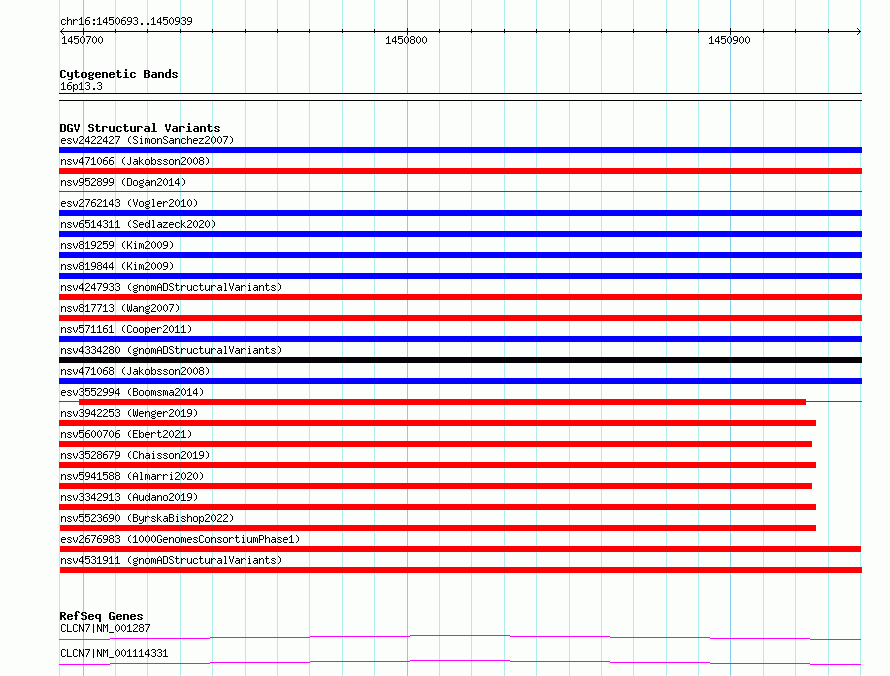This screenshot has width=890, height=676.
Task: Click nsv471068 (Jakobsson2008) label
Action: tap(135, 371)
